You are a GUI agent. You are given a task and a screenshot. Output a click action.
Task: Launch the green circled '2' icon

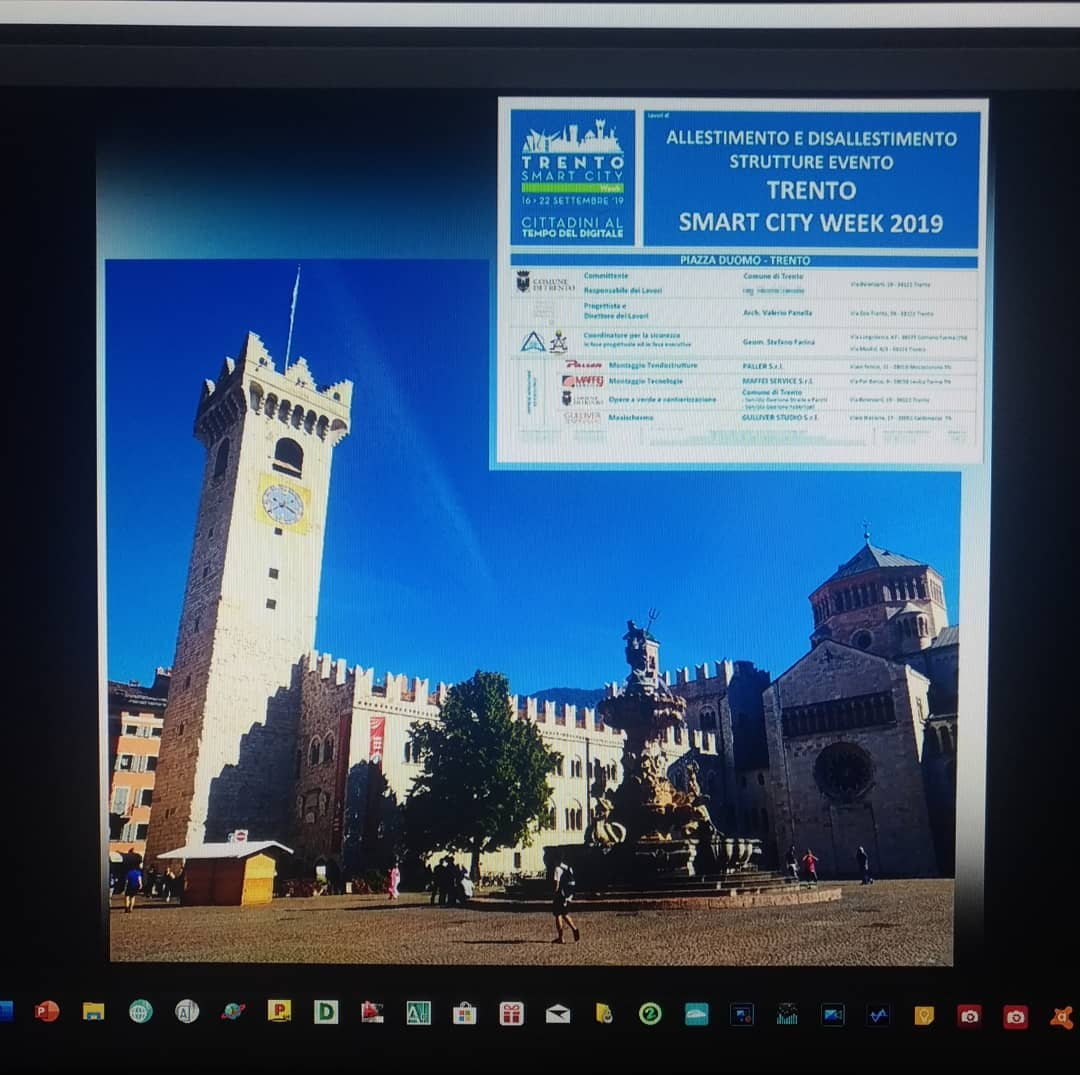pos(650,1014)
